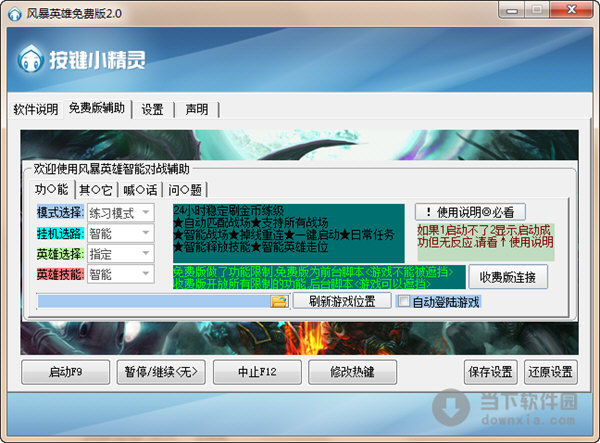Viewport: 600px width, 443px height.
Task: Click the folder browse icon beside path field
Action: (x=279, y=301)
